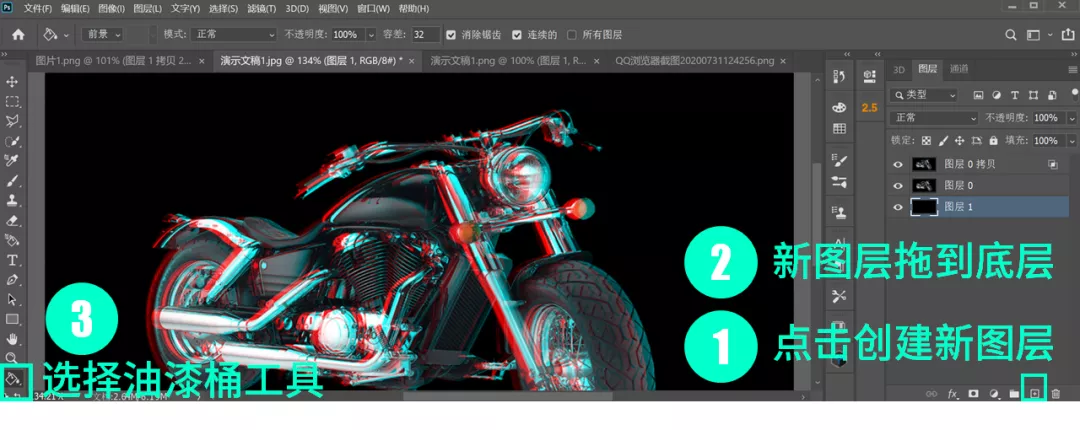
Task: Expand the options bar opacity 100% dropdown
Action: (x=371, y=34)
